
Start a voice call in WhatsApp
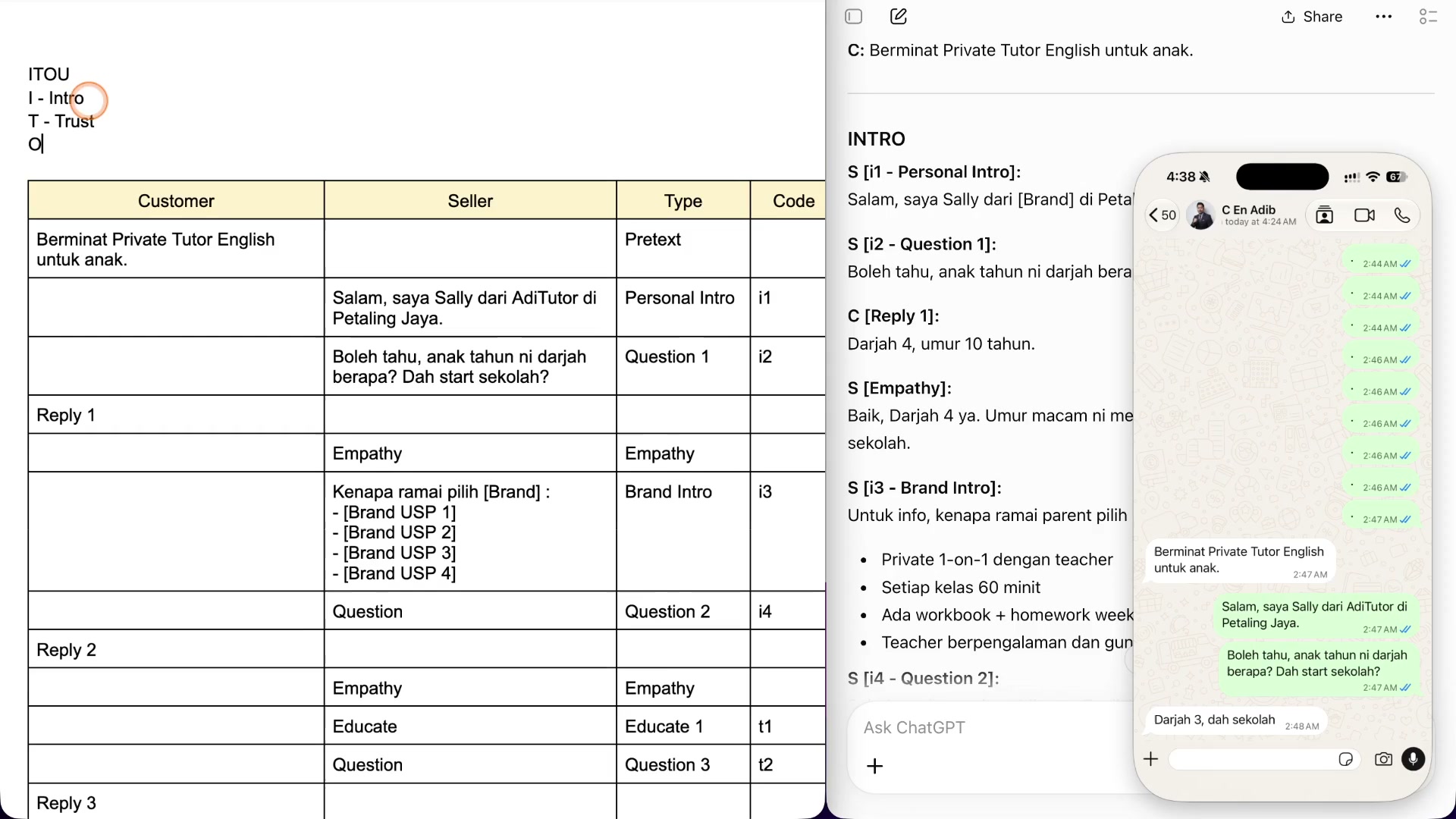(x=1402, y=215)
